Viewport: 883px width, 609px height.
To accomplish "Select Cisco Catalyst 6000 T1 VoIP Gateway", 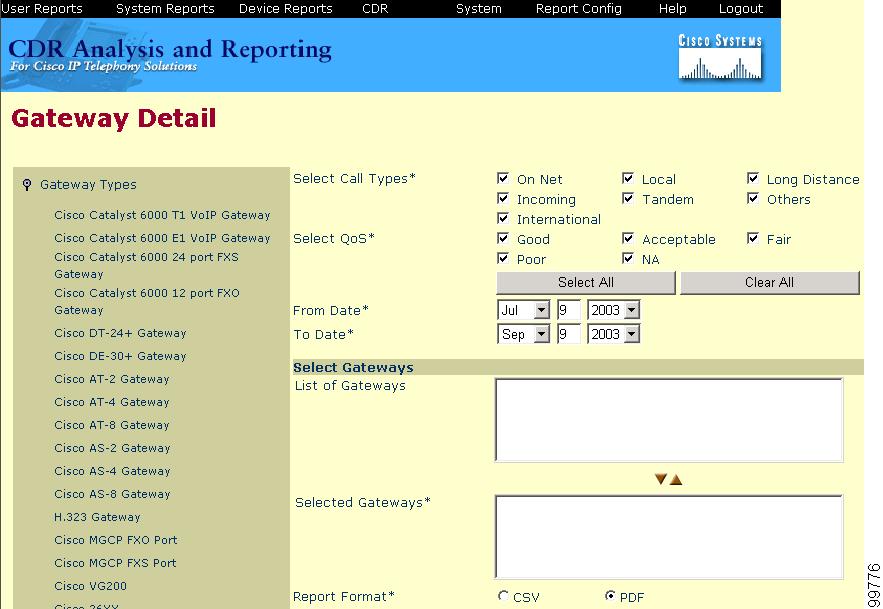I will coord(162,215).
